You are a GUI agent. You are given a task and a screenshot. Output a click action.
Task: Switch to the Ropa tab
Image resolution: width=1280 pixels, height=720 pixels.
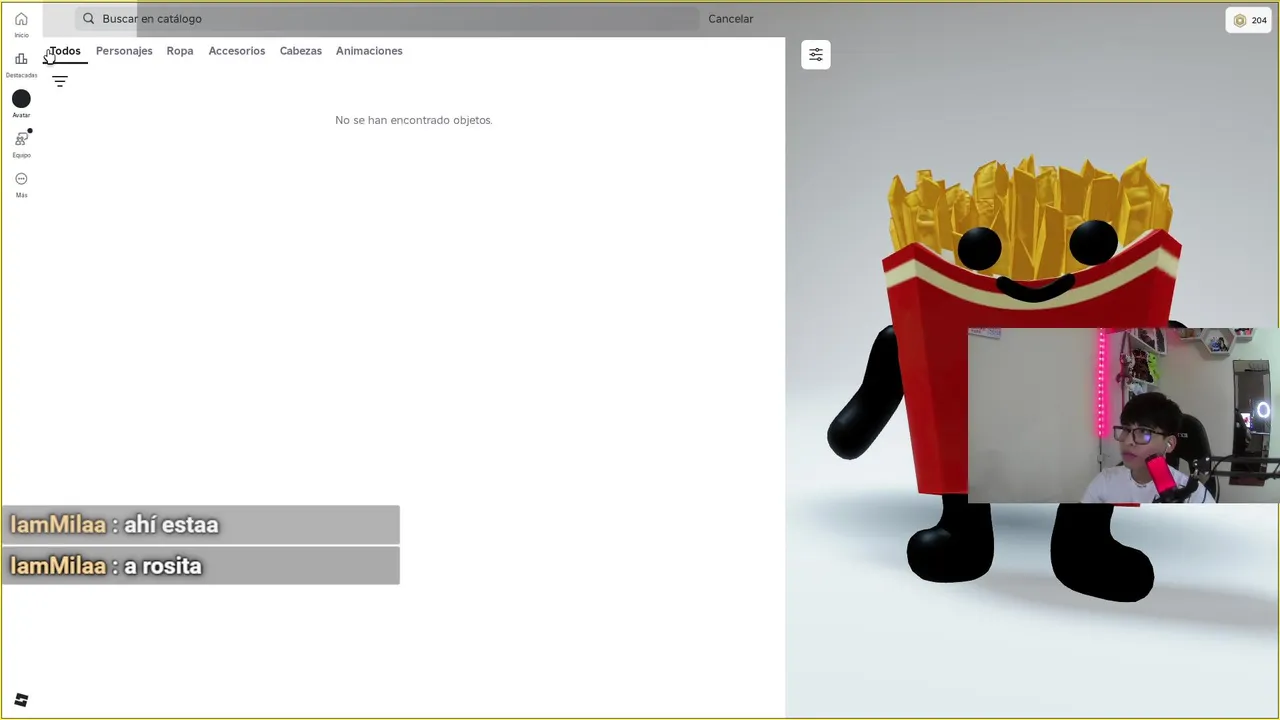point(180,51)
